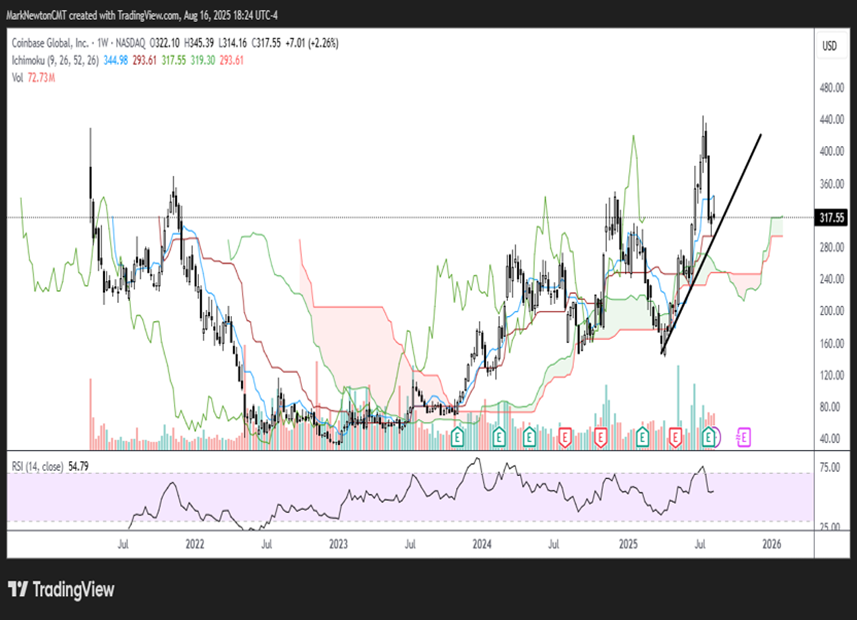This screenshot has height=620, width=857.
Task: Click the TradingView logo
Action: (x=61, y=589)
